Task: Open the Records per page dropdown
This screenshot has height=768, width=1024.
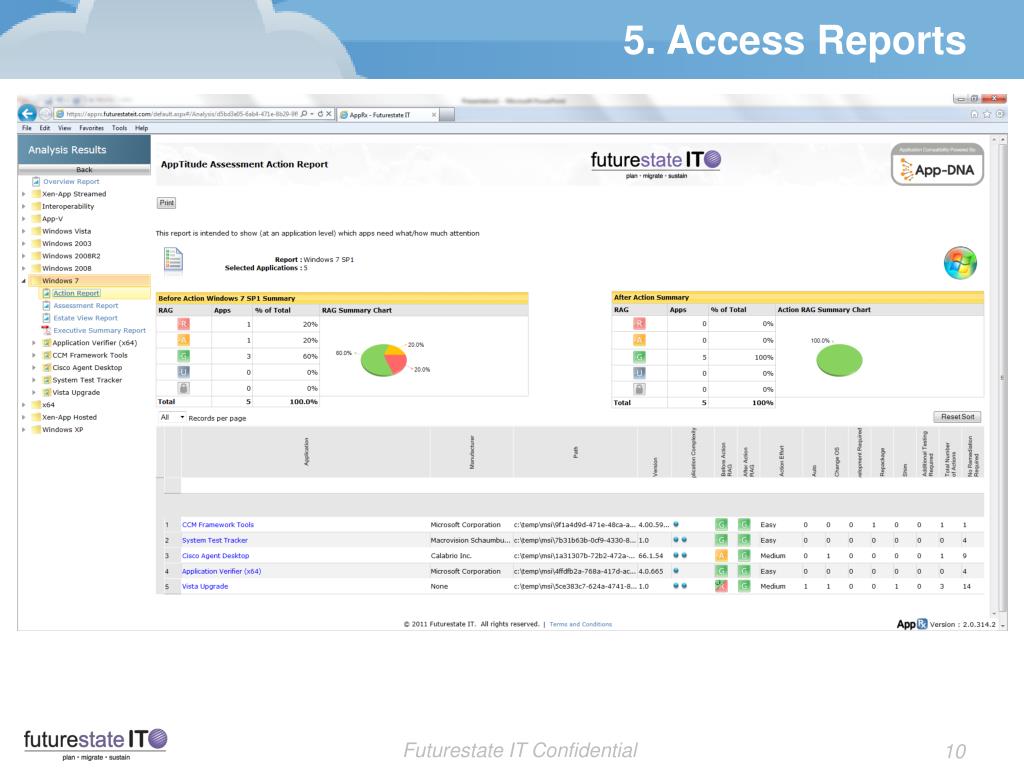Action: click(172, 417)
